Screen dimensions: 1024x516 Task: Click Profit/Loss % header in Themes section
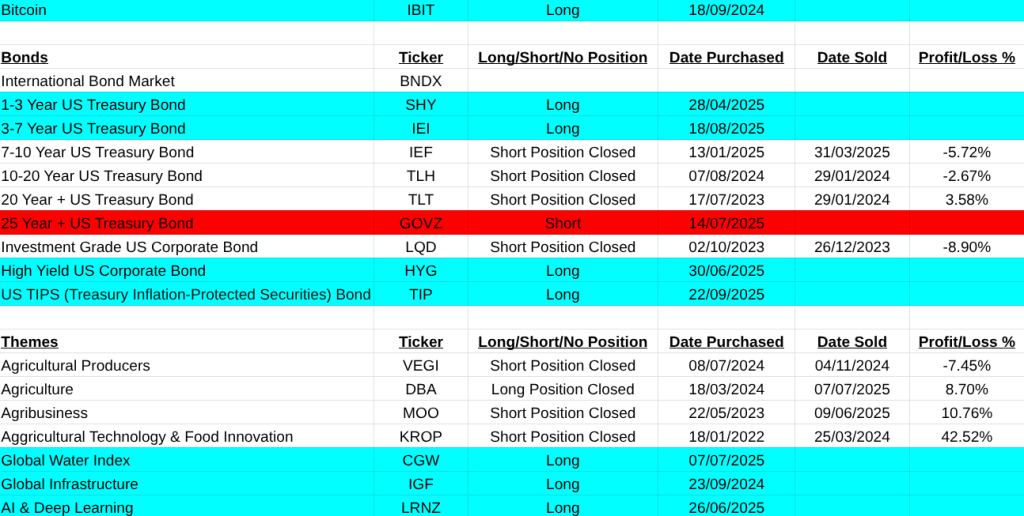(966, 342)
